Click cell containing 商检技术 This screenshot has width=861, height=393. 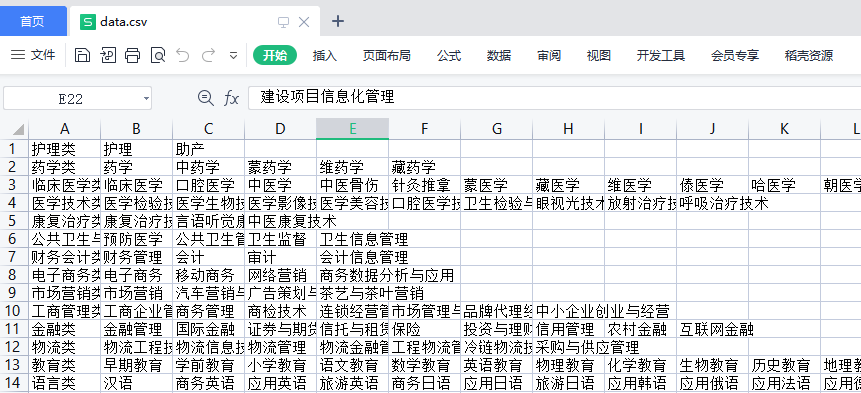pyautogui.click(x=281, y=311)
